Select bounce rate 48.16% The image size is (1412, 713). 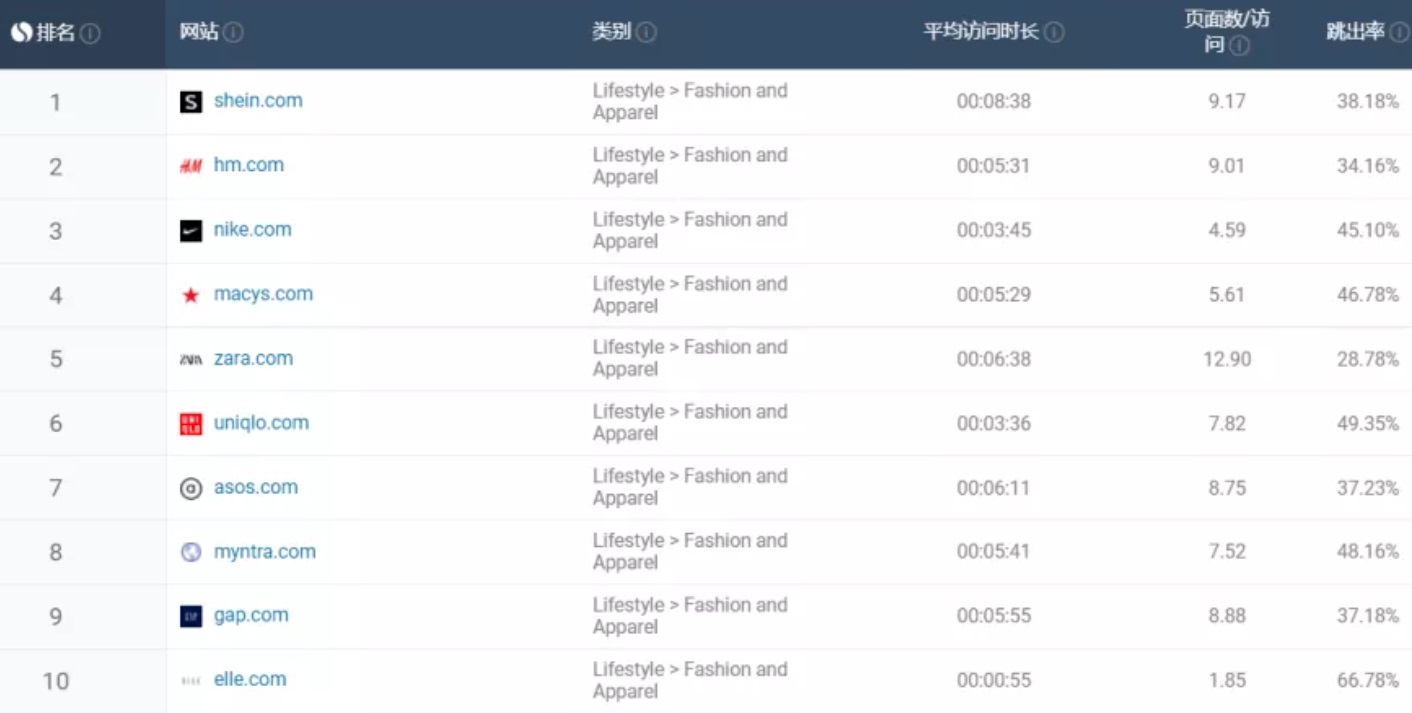point(1368,552)
